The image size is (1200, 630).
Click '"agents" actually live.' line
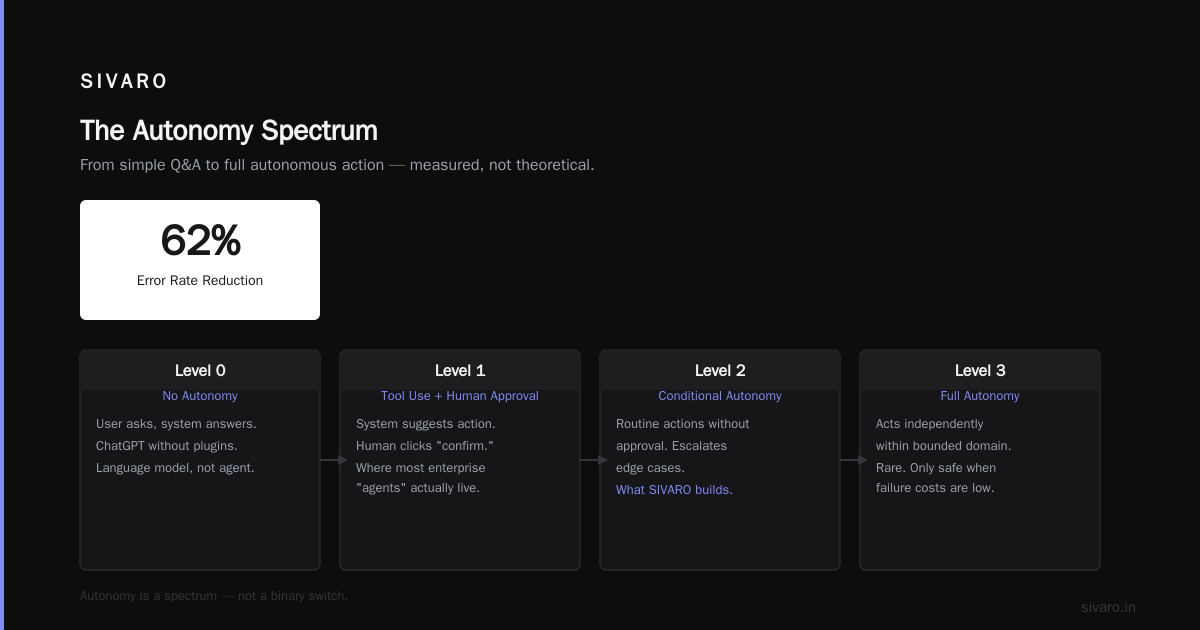tap(418, 488)
